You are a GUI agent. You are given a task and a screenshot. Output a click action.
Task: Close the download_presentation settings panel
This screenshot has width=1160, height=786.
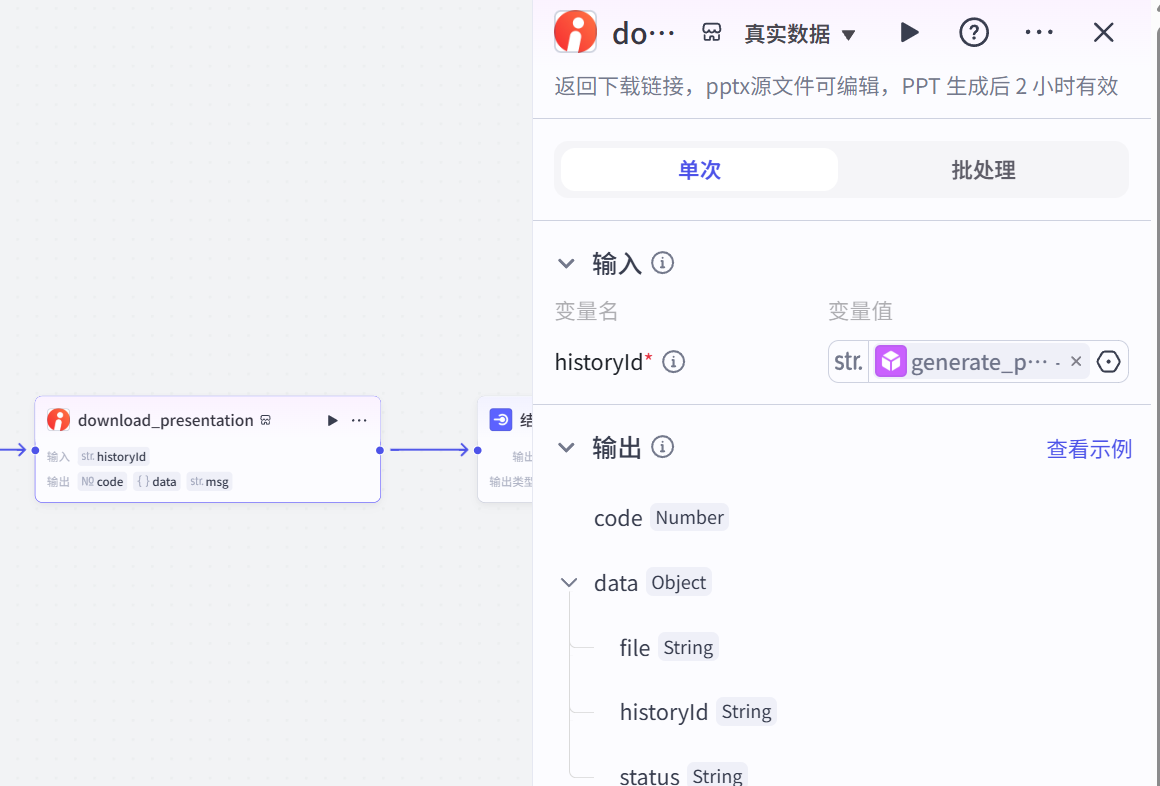[x=1103, y=33]
